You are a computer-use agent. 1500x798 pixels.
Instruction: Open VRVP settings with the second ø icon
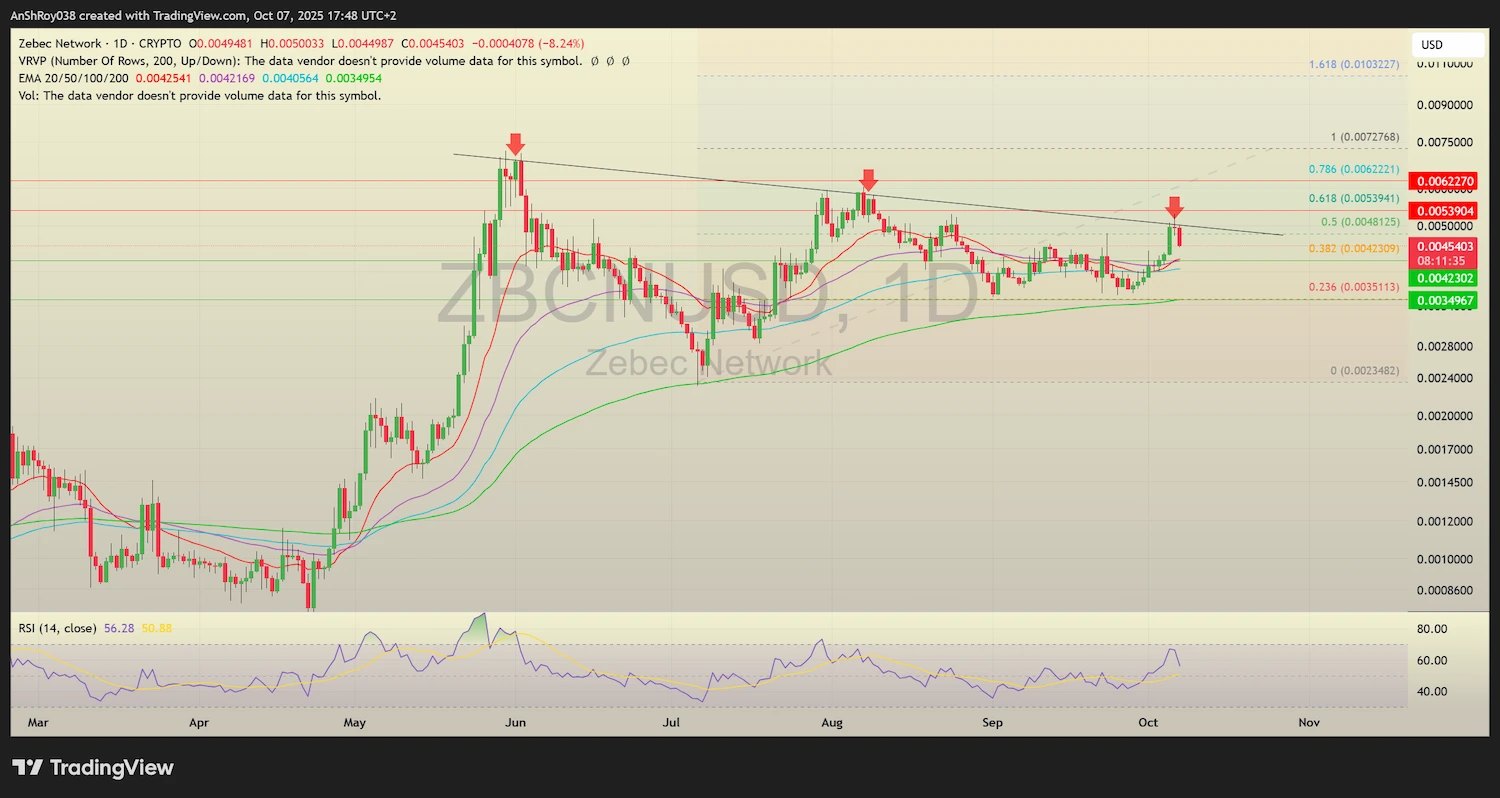(x=610, y=61)
